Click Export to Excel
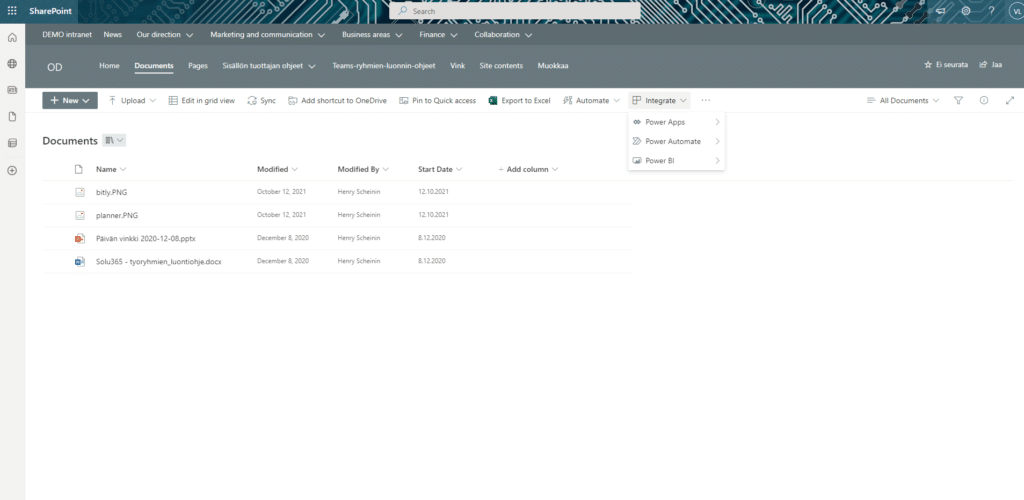 tap(519, 101)
